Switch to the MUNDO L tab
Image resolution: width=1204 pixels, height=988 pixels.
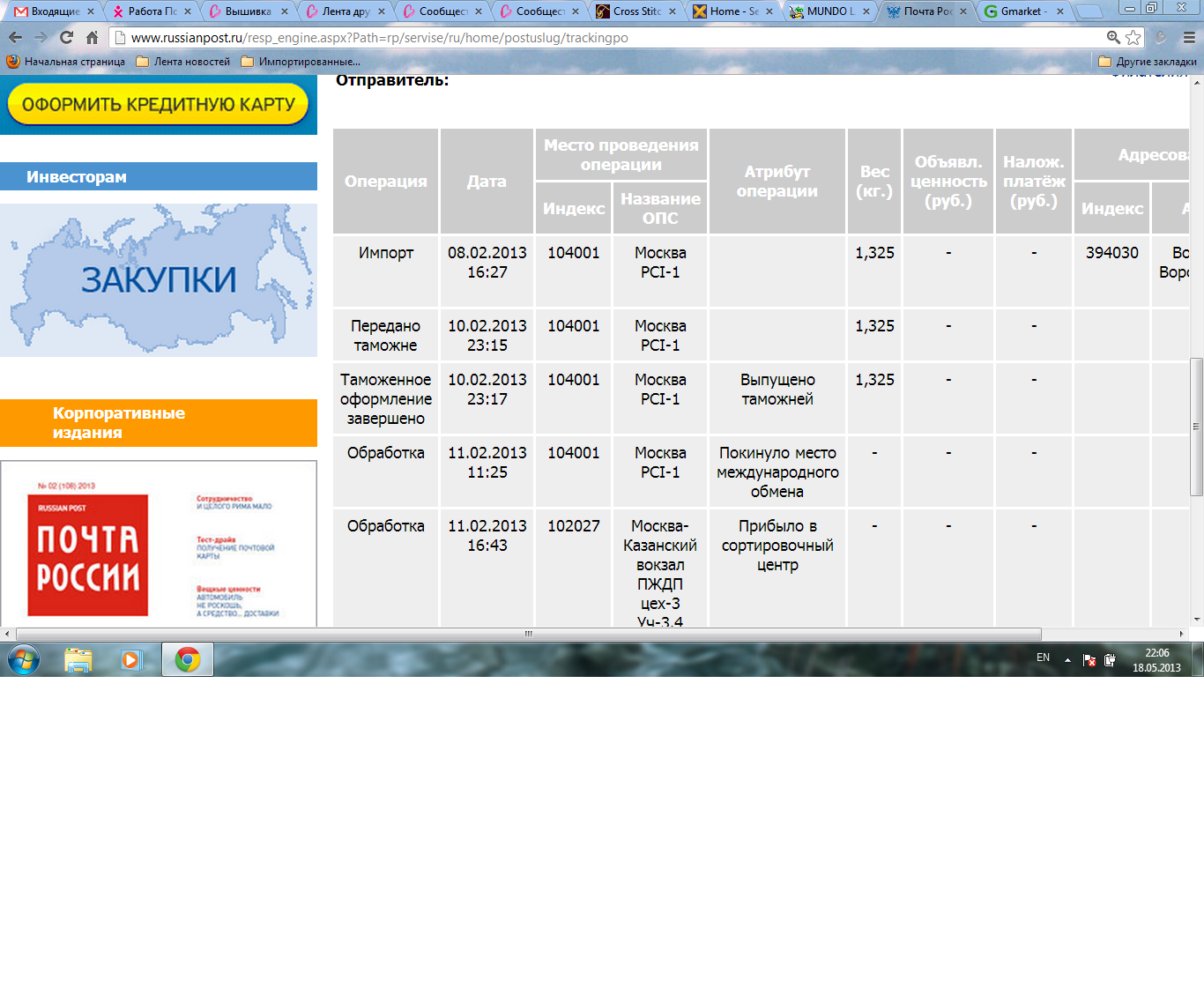point(829,11)
